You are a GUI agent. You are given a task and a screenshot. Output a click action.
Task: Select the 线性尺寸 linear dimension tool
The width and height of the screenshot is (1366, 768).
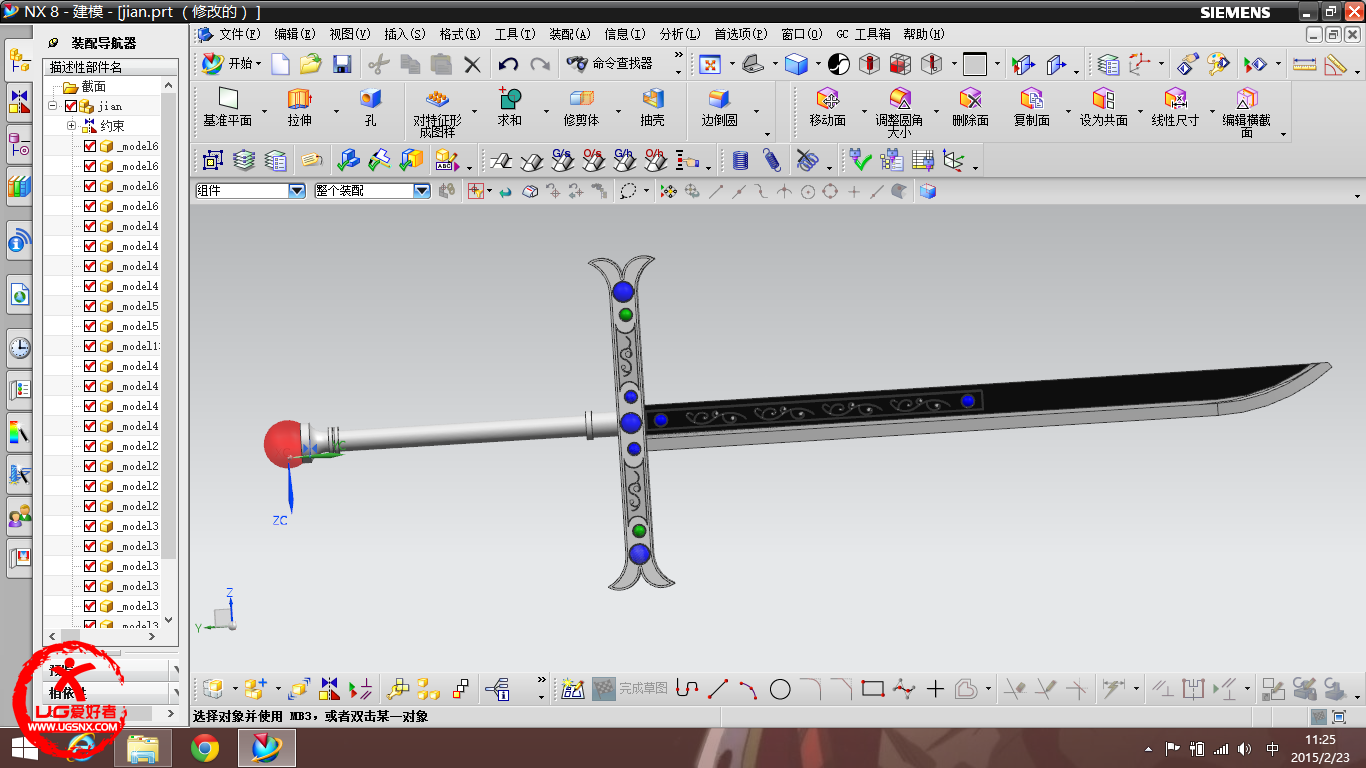click(1175, 108)
